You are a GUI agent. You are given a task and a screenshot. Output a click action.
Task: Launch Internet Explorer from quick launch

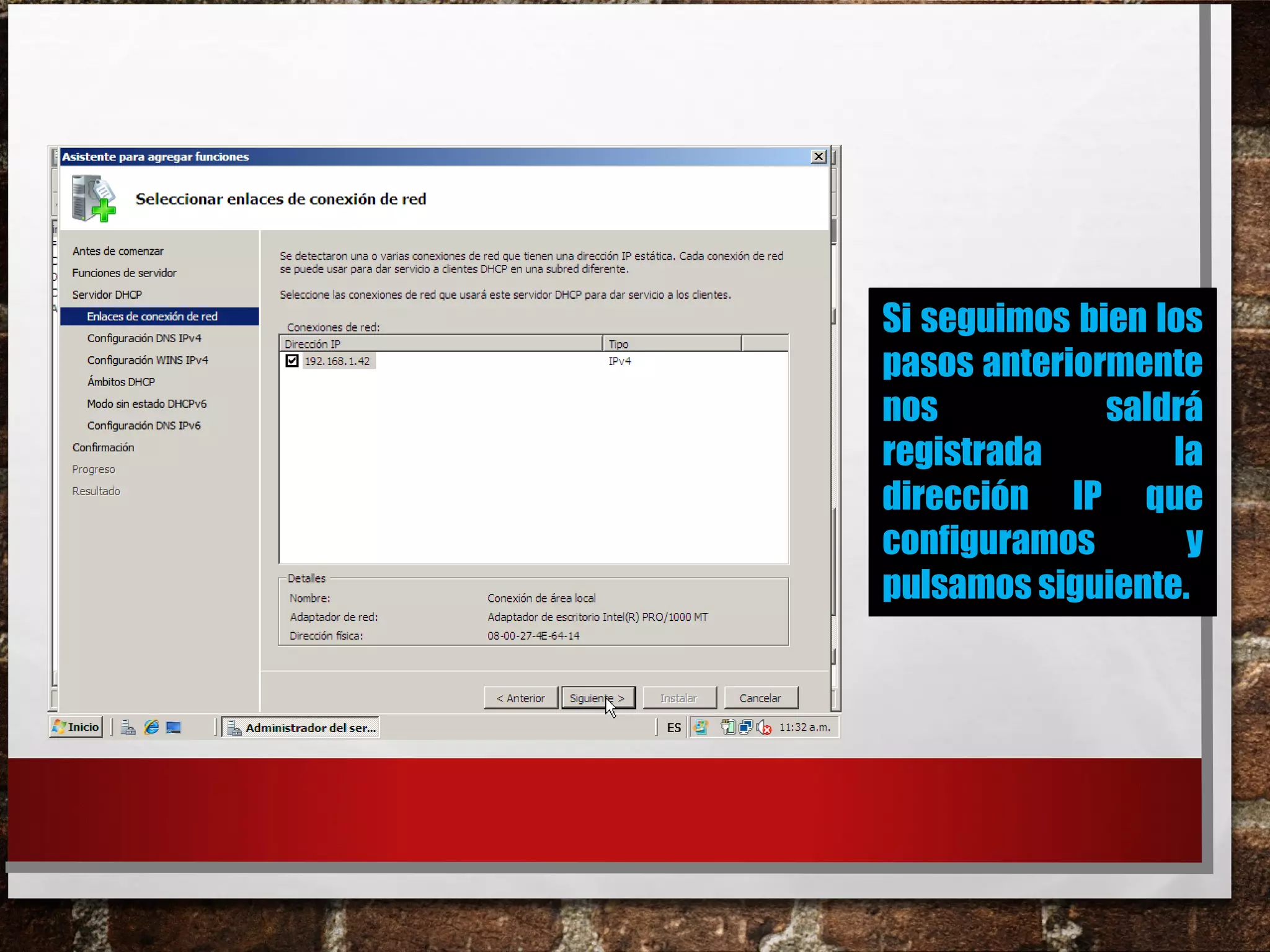point(151,728)
